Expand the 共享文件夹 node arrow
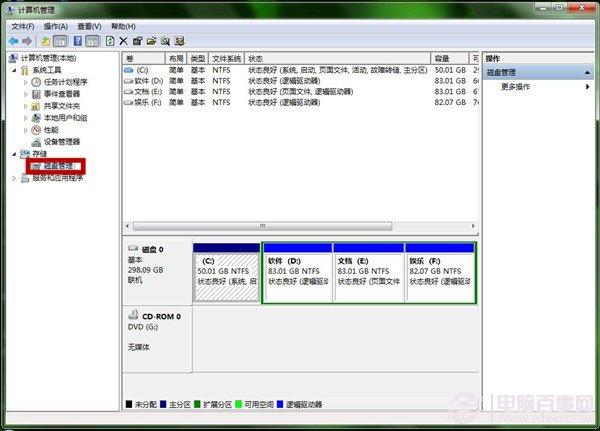The image size is (600, 431). (25, 106)
